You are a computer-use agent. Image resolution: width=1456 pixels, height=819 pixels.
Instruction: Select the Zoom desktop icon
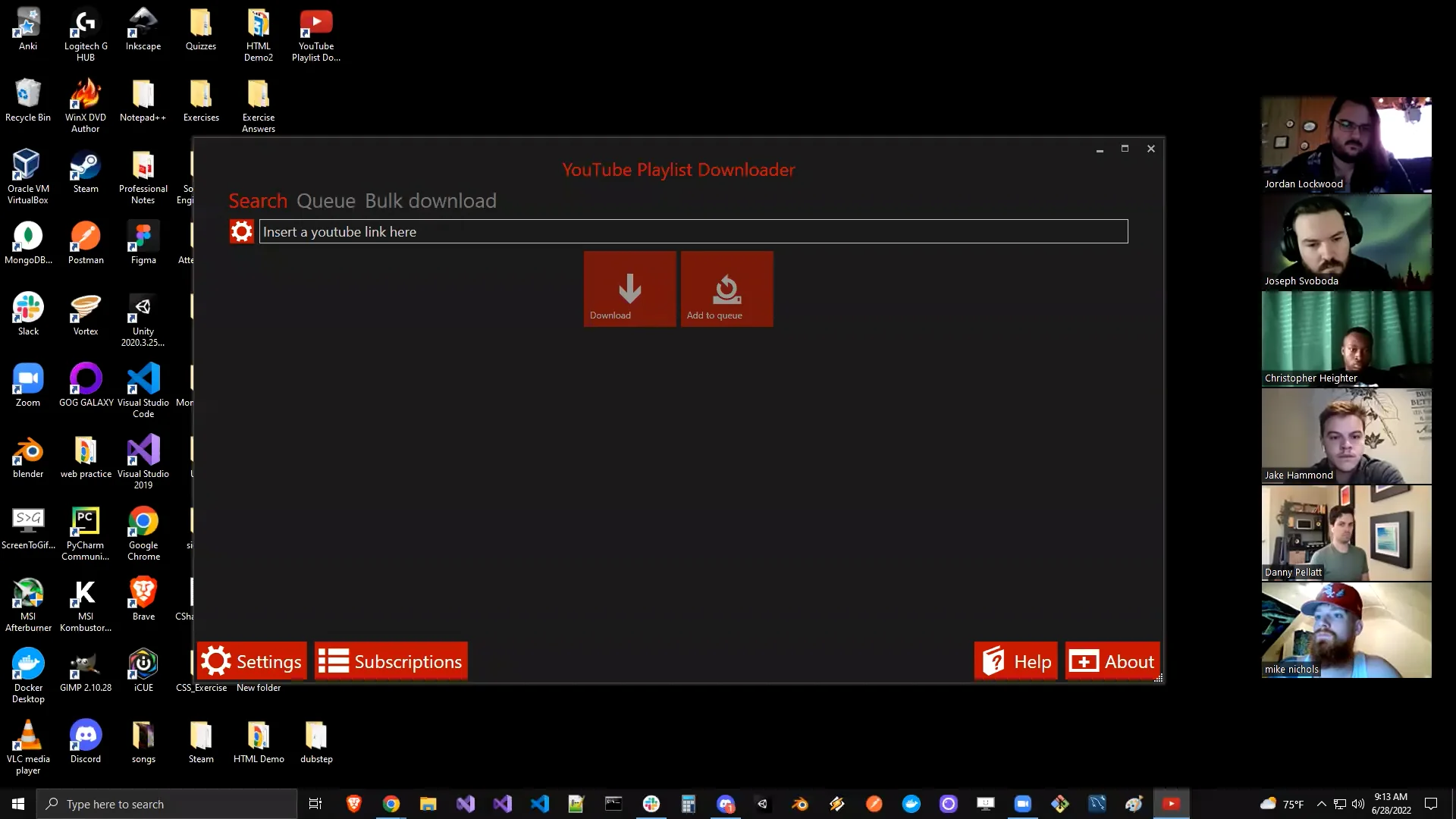28,387
